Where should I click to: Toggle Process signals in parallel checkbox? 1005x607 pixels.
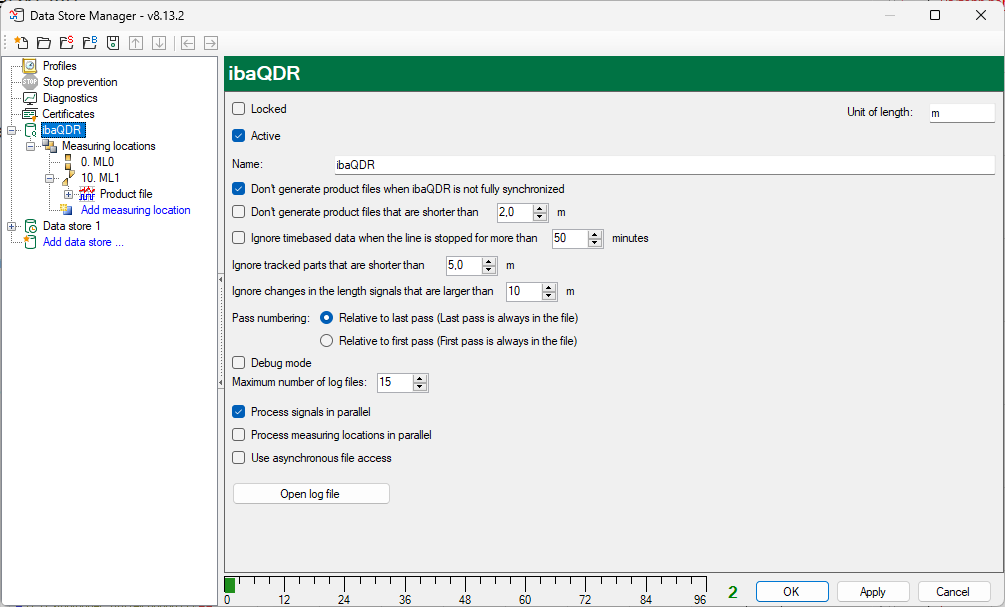click(x=238, y=412)
